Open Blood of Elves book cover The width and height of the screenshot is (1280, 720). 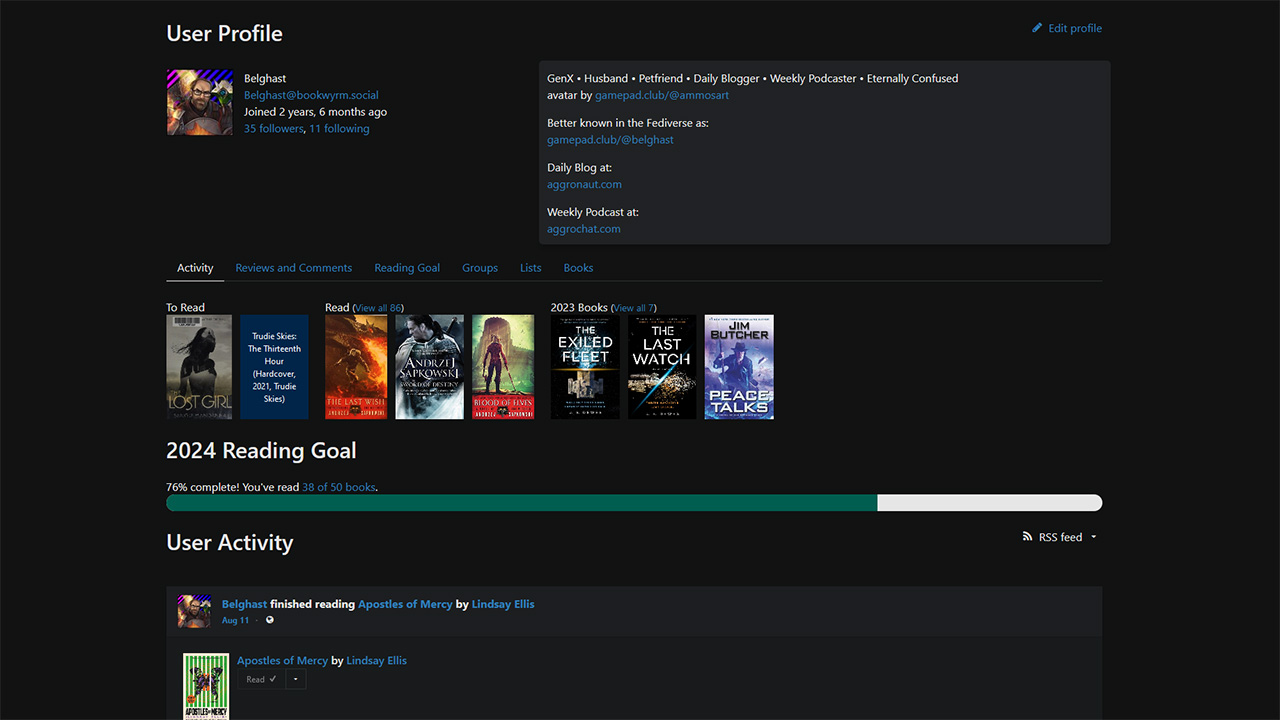(503, 367)
